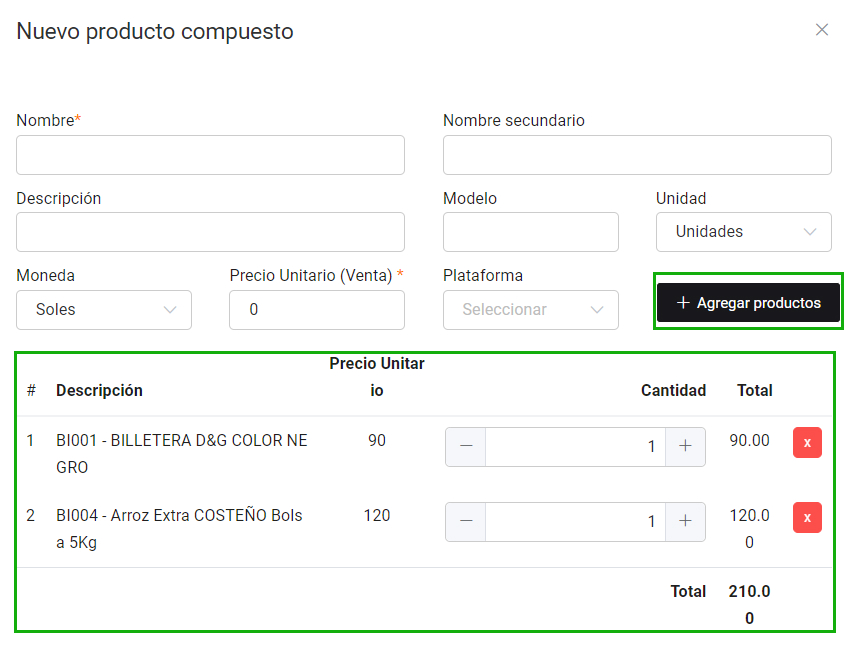Select the Precio Unitario (Venta) field
Image resolution: width=847 pixels, height=651 pixels.
317,310
